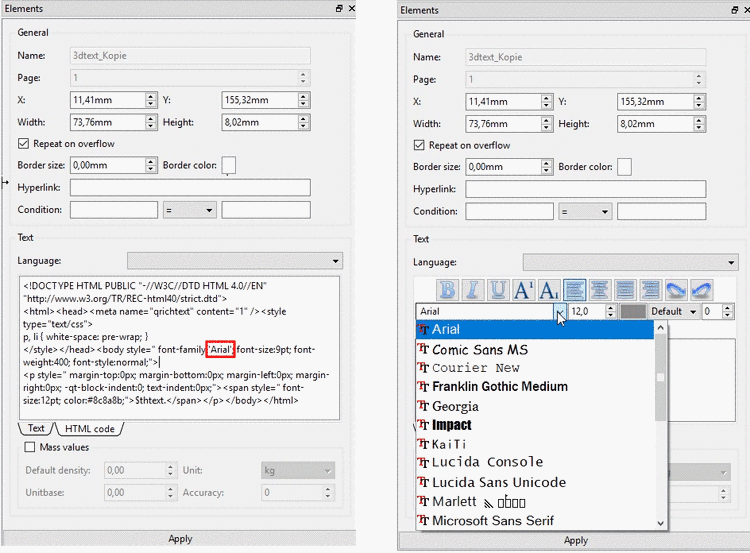The width and height of the screenshot is (750, 553).
Task: Open the gray text color swatch
Action: click(633, 311)
